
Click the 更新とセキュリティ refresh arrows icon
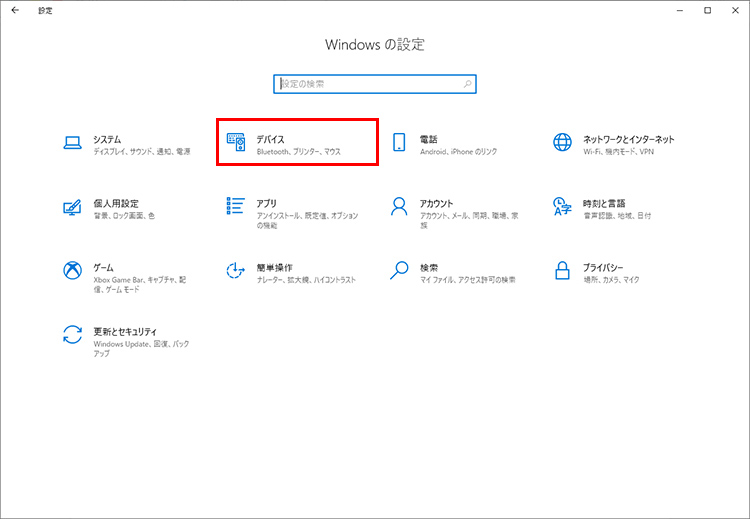[72, 335]
